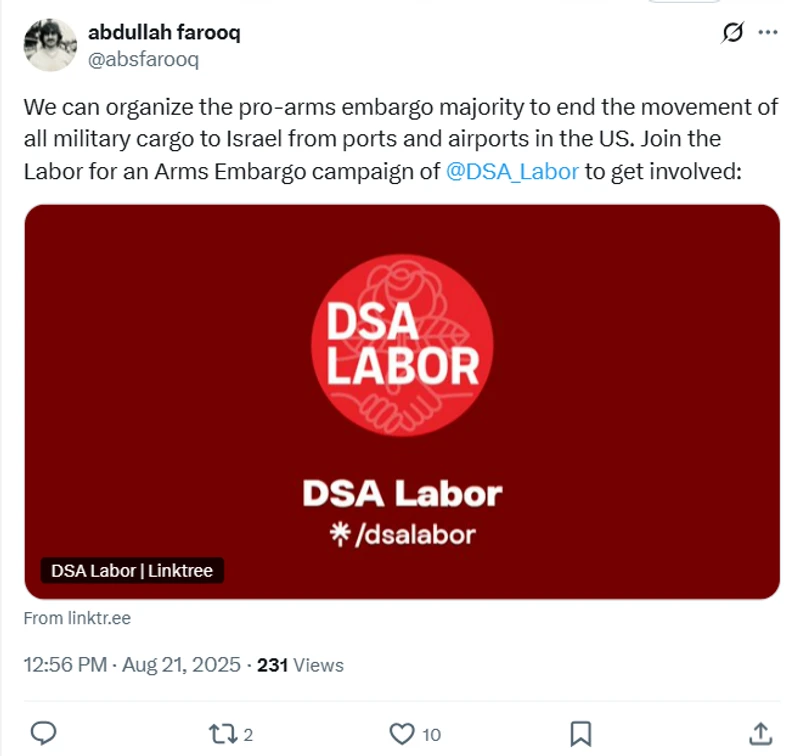Open the abdullah farooq display name link
The image size is (800, 756).
pyautogui.click(x=164, y=32)
